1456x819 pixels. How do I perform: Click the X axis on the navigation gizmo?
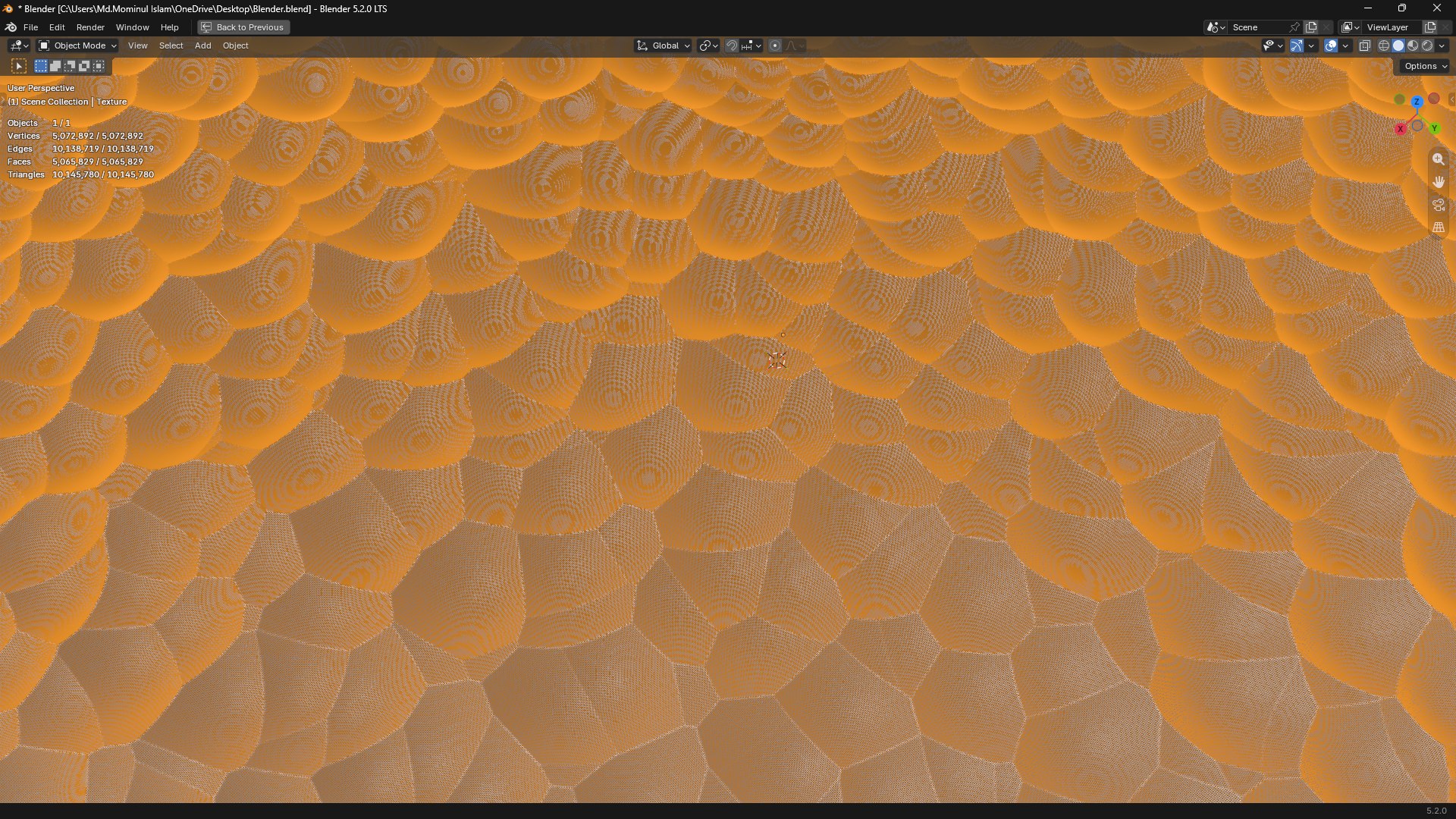click(1401, 130)
